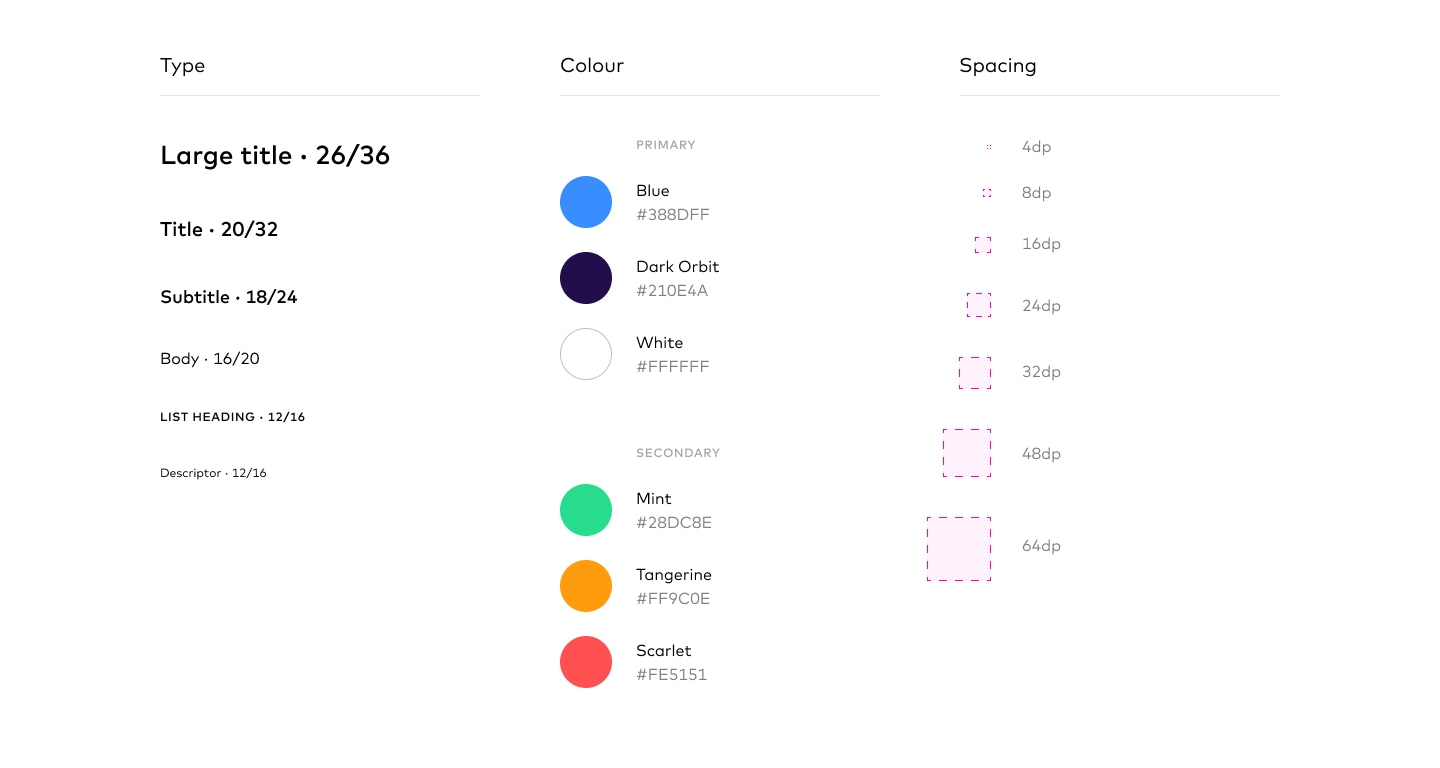Click the Subtitle 18/24 type sample

[x=229, y=297]
